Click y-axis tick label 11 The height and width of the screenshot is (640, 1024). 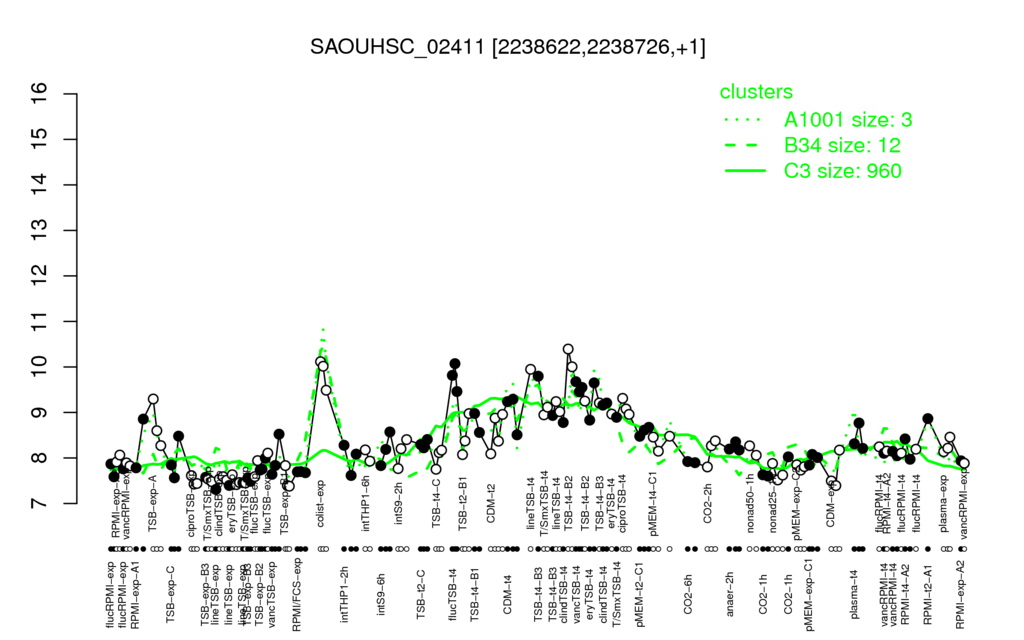(x=40, y=321)
